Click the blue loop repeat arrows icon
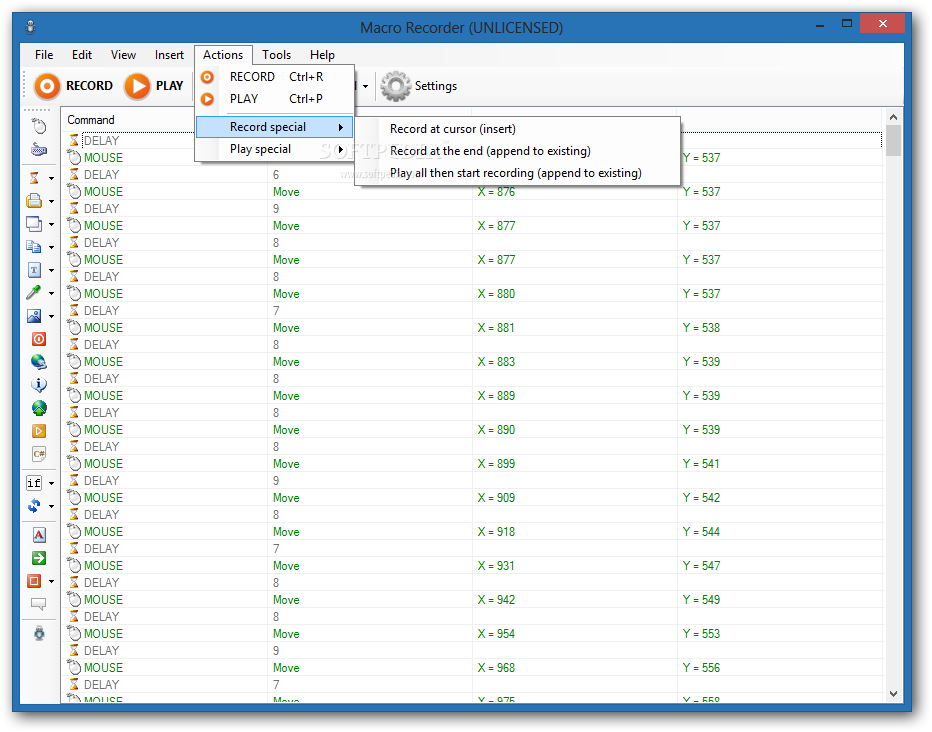The image size is (932, 732). 34,506
